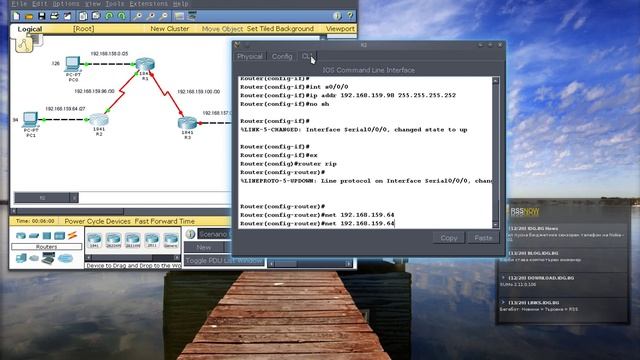Pick the 2621XM router model
Screen dimensions: 640x360
pyautogui.click(x=133, y=240)
